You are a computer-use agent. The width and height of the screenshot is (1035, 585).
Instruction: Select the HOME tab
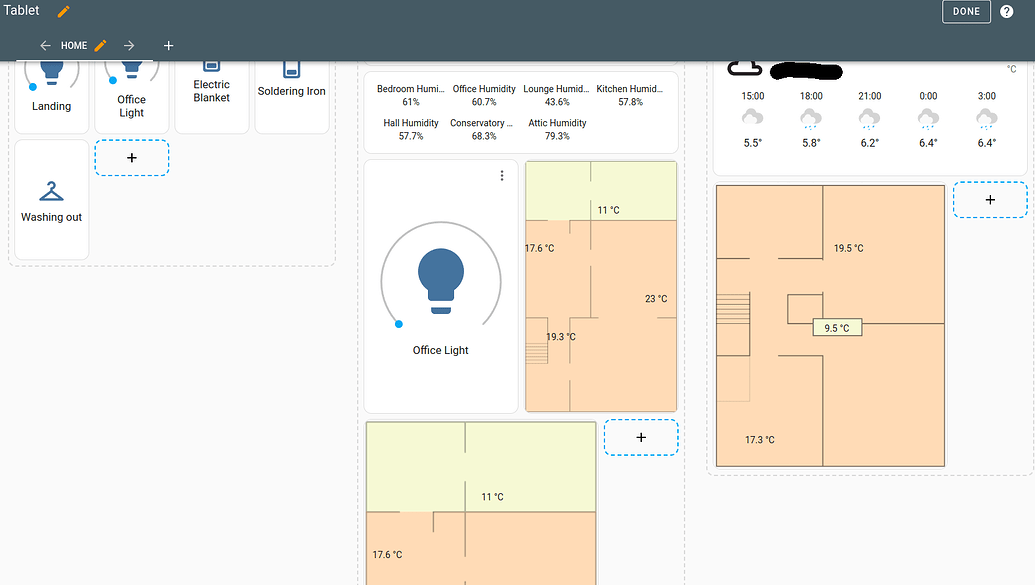74,46
